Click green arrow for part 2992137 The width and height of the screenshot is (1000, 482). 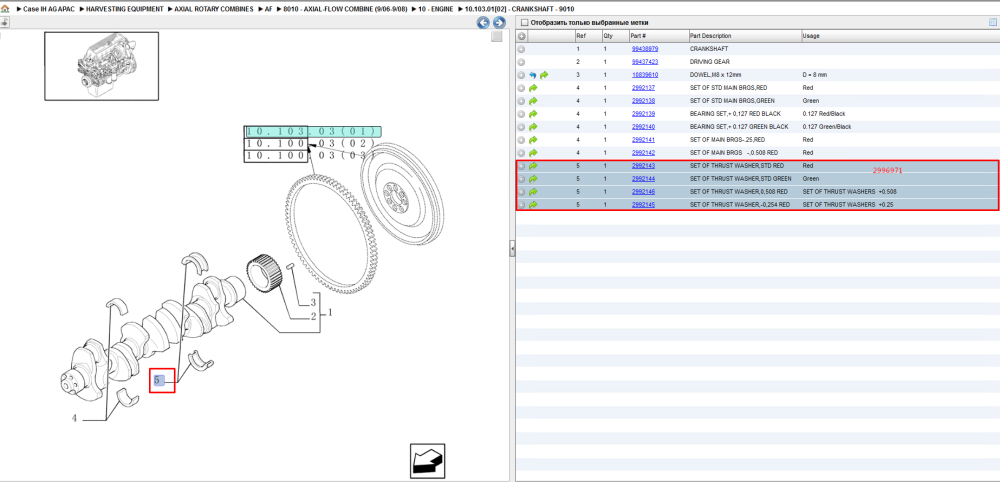[533, 88]
